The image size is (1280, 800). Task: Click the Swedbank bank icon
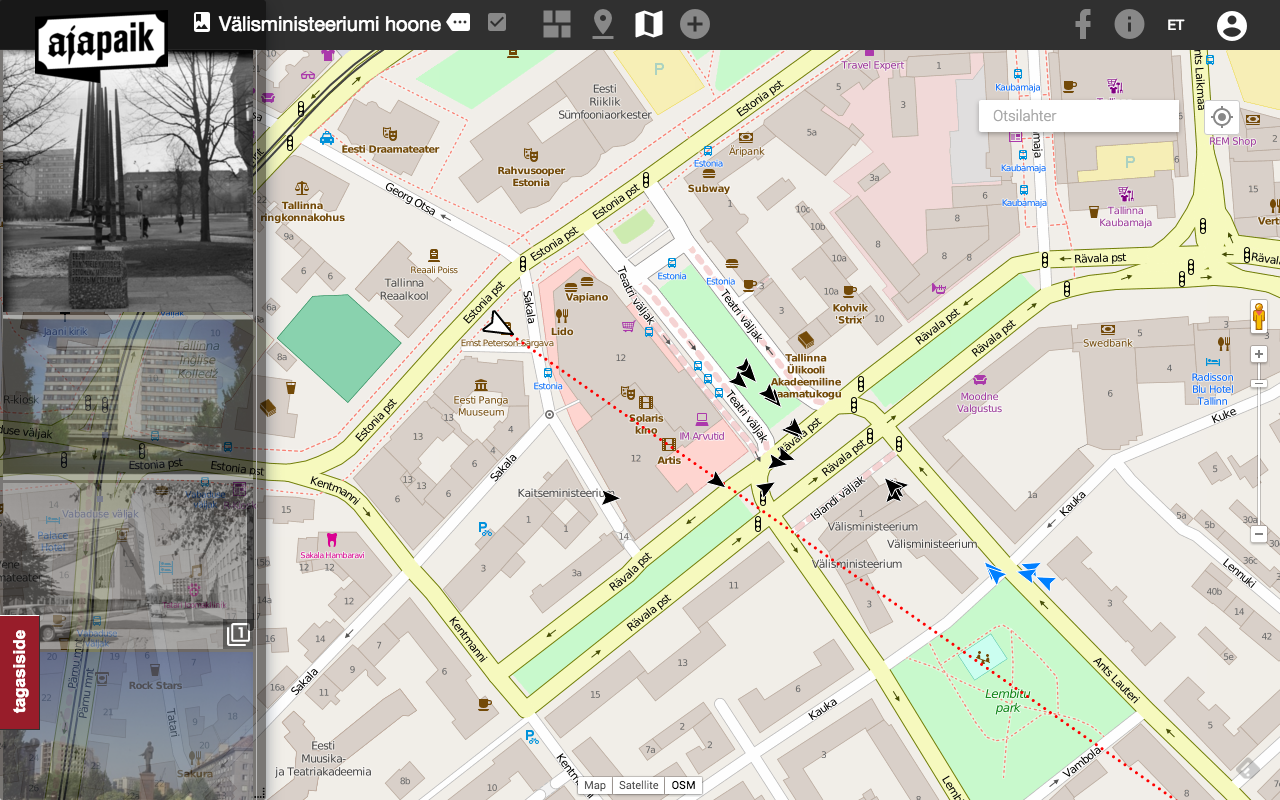click(x=1108, y=328)
